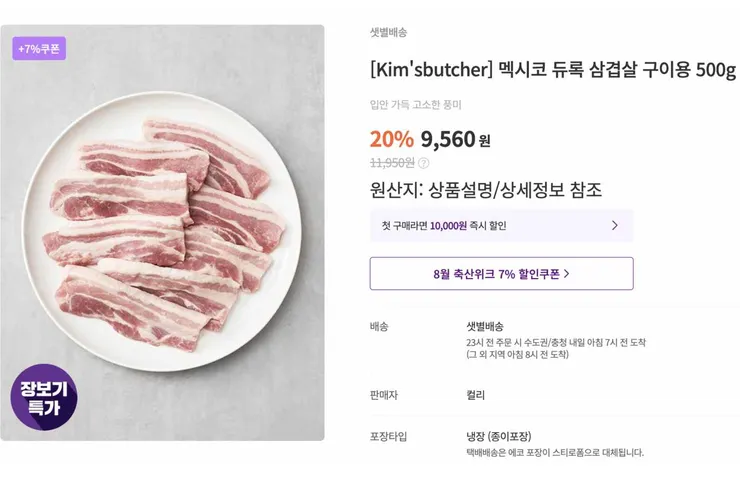The image size is (740, 479).
Task: Click the 샛별배송 label above the product title
Action: [x=388, y=32]
